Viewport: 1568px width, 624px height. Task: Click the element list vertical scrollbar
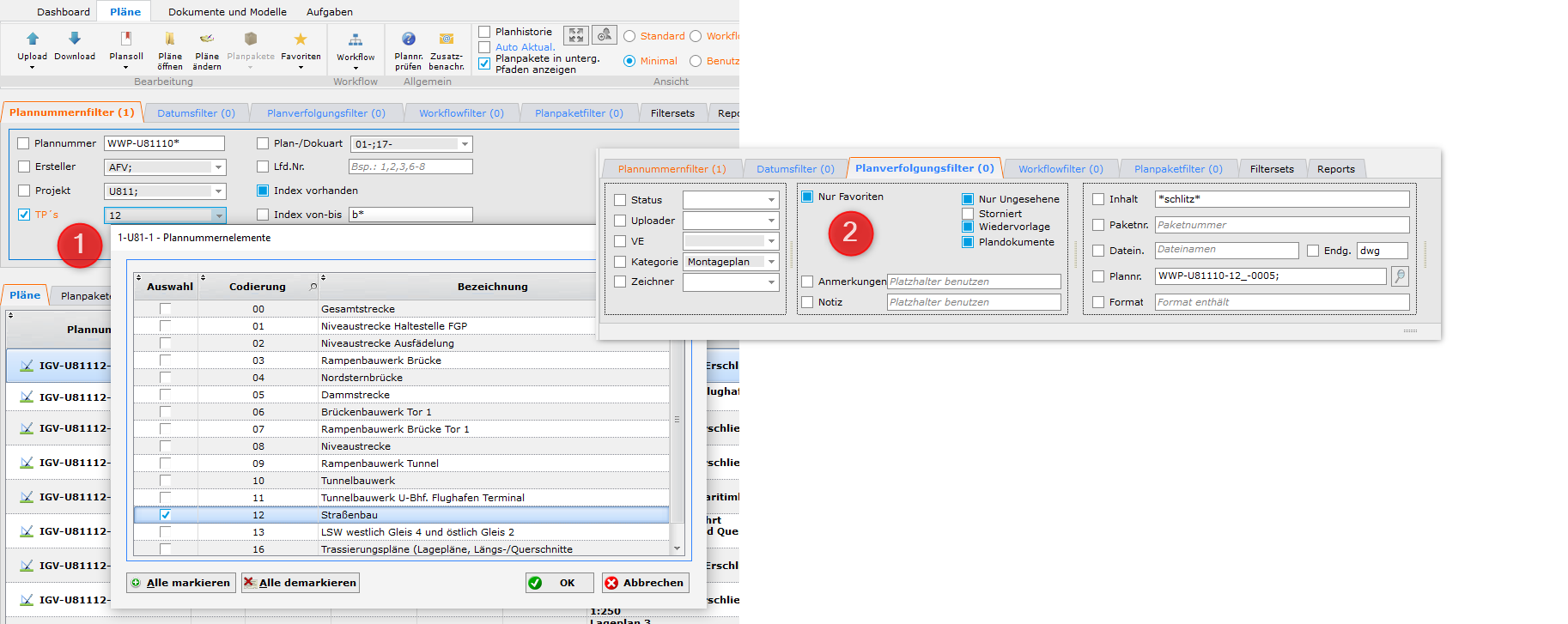pos(677,421)
